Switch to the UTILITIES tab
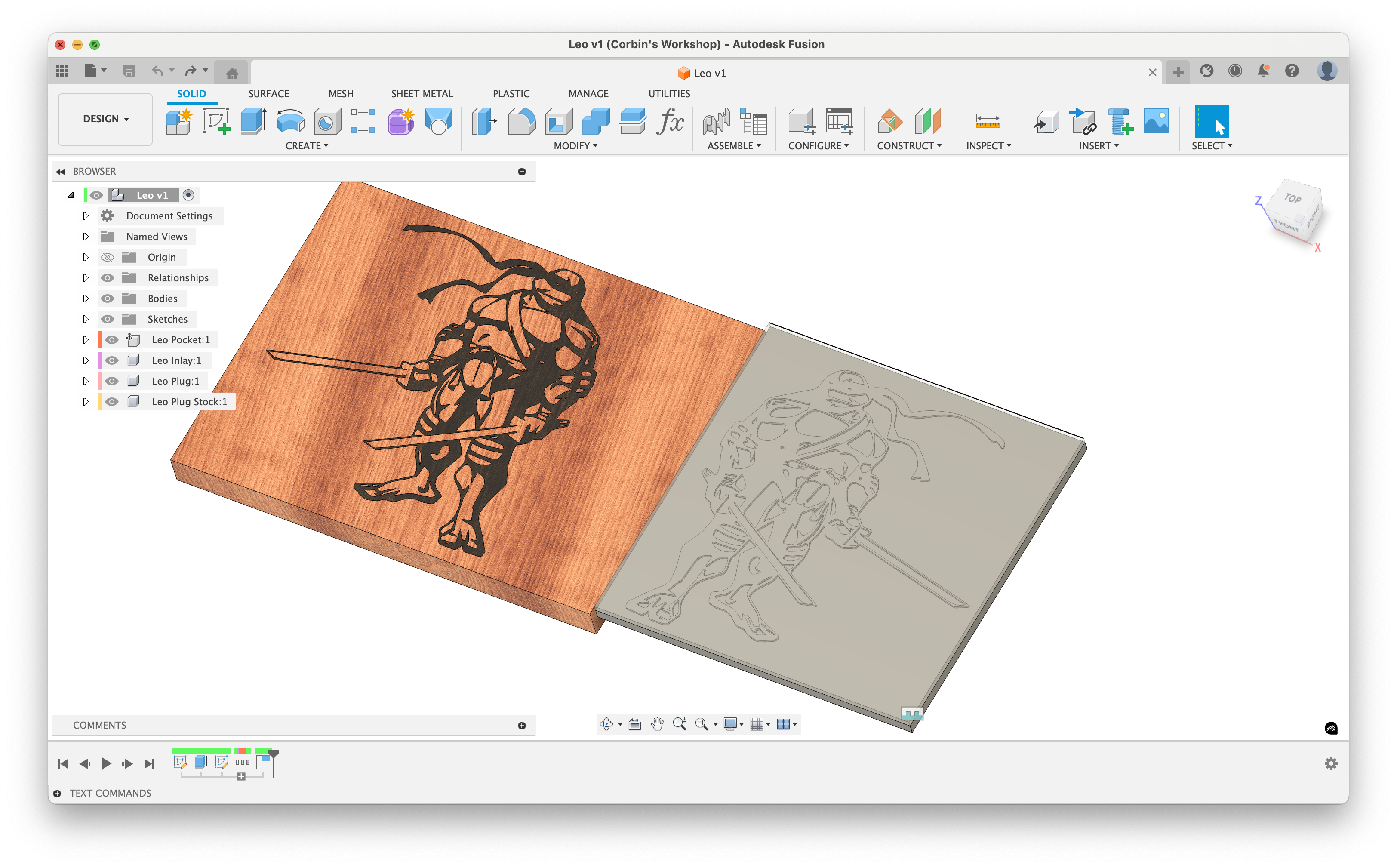Viewport: 1397px width, 868px height. pyautogui.click(x=669, y=94)
